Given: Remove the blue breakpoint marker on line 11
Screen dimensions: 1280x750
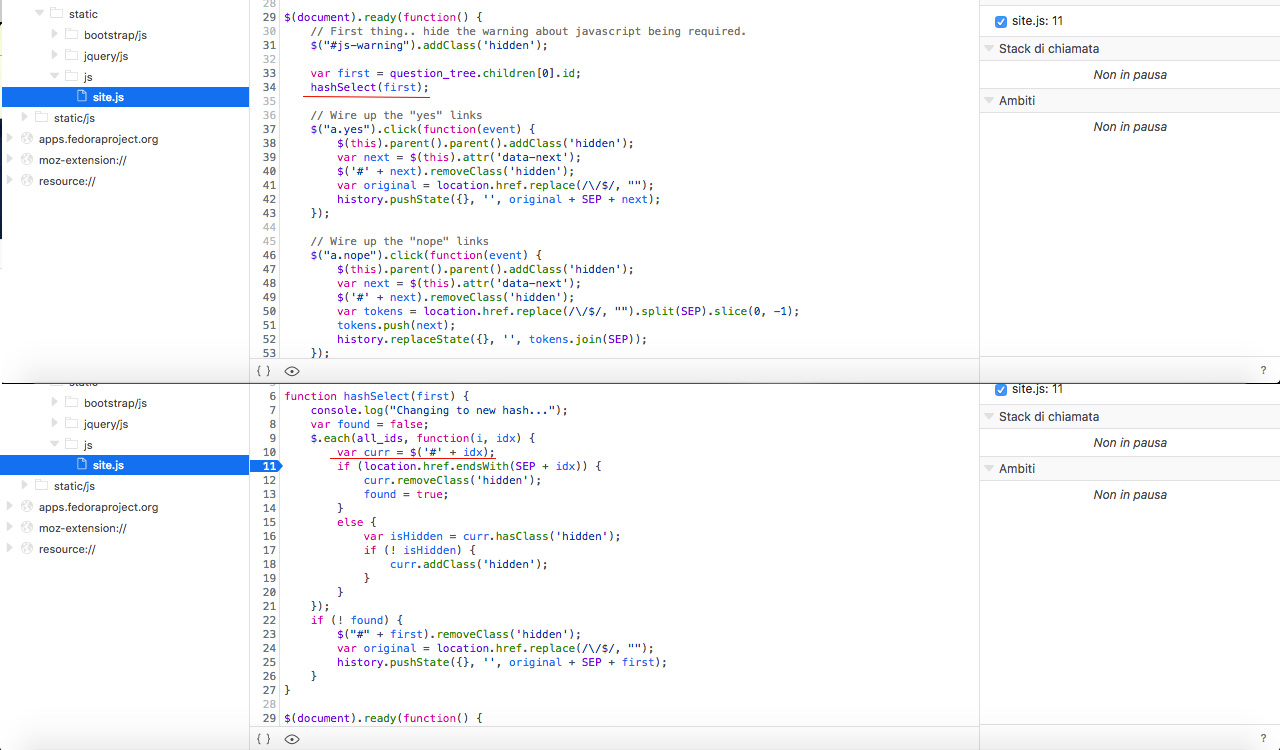Looking at the screenshot, I should pos(268,466).
